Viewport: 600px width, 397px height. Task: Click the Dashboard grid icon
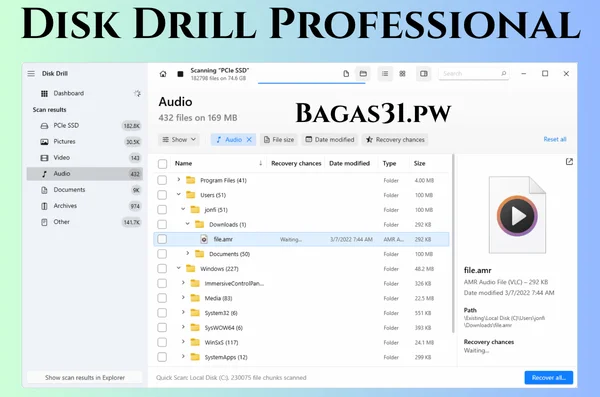(44, 93)
